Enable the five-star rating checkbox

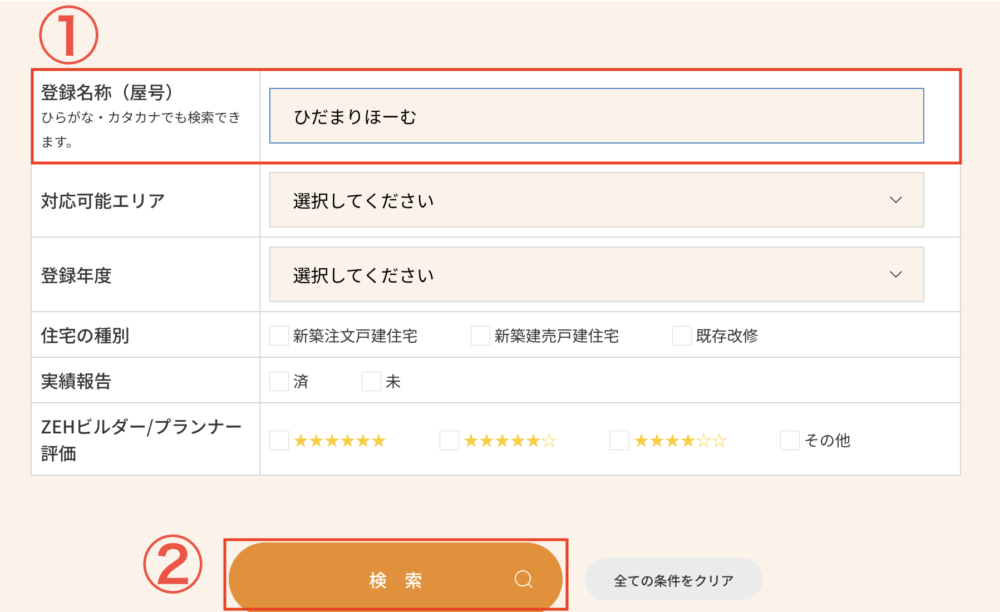coord(449,440)
